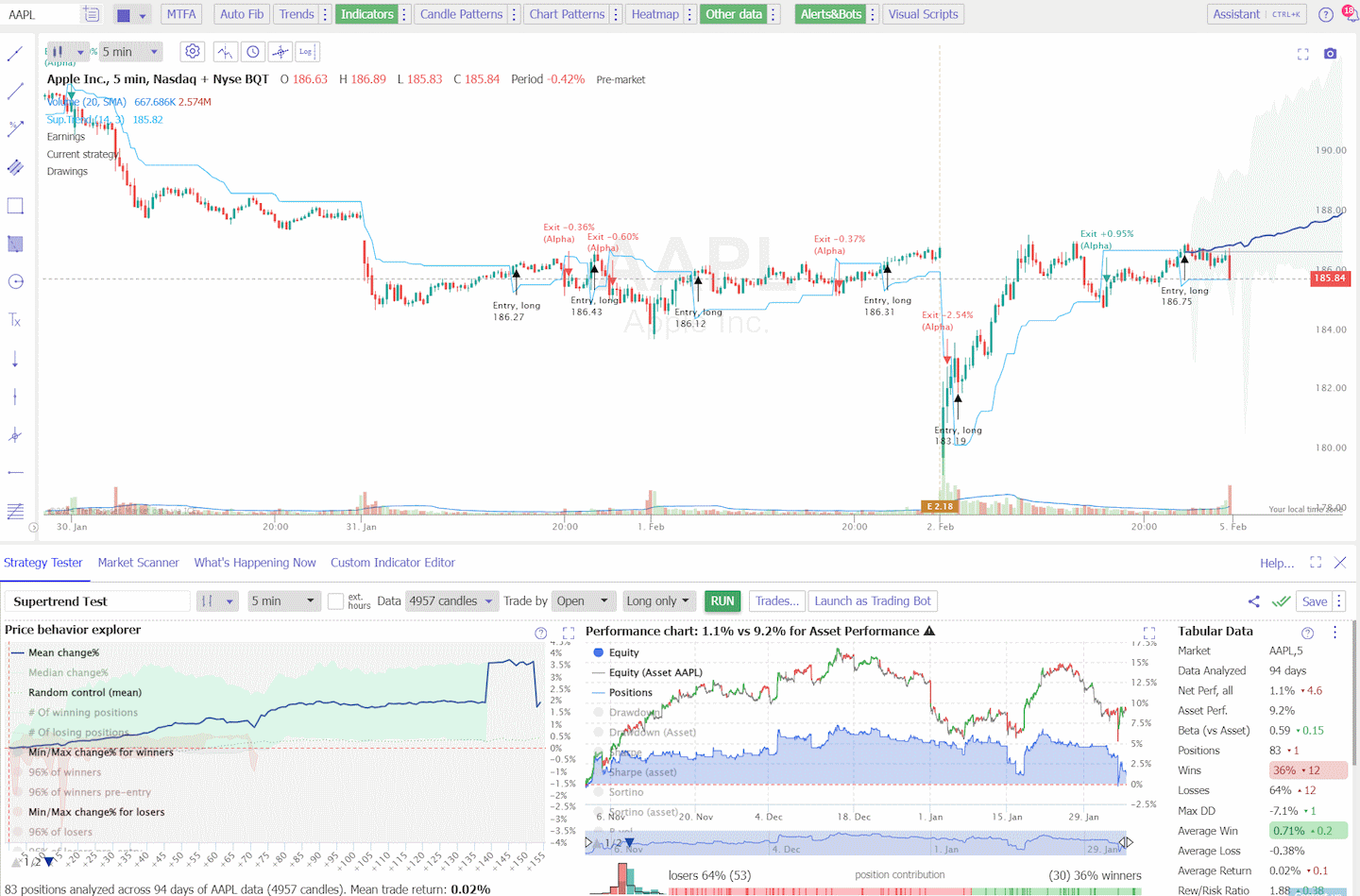
Task: Select the parallel channel drawing tool
Action: [15, 166]
